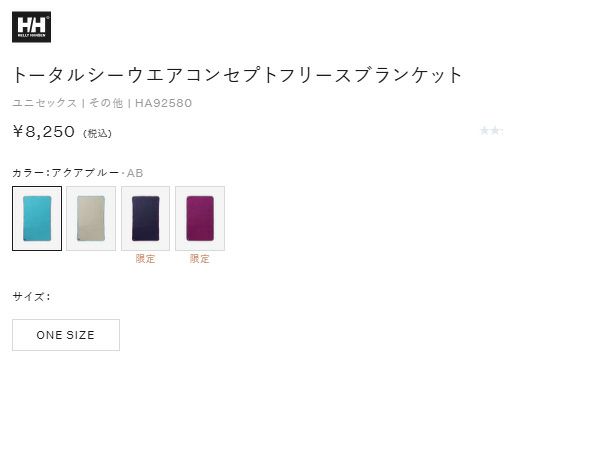Select the ONE SIZE option
Screen dimensions: 600x450
coord(66,335)
